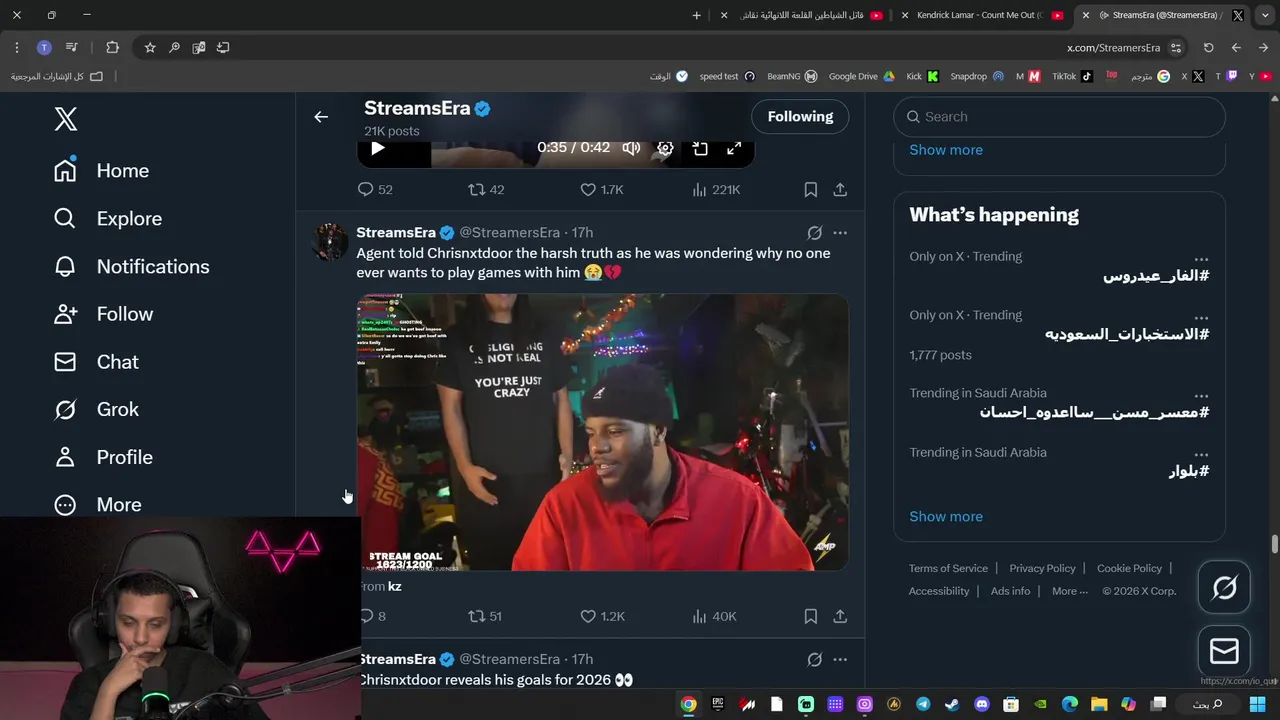View analytics for the 221K views post
The height and width of the screenshot is (720, 1280).
coord(716,189)
